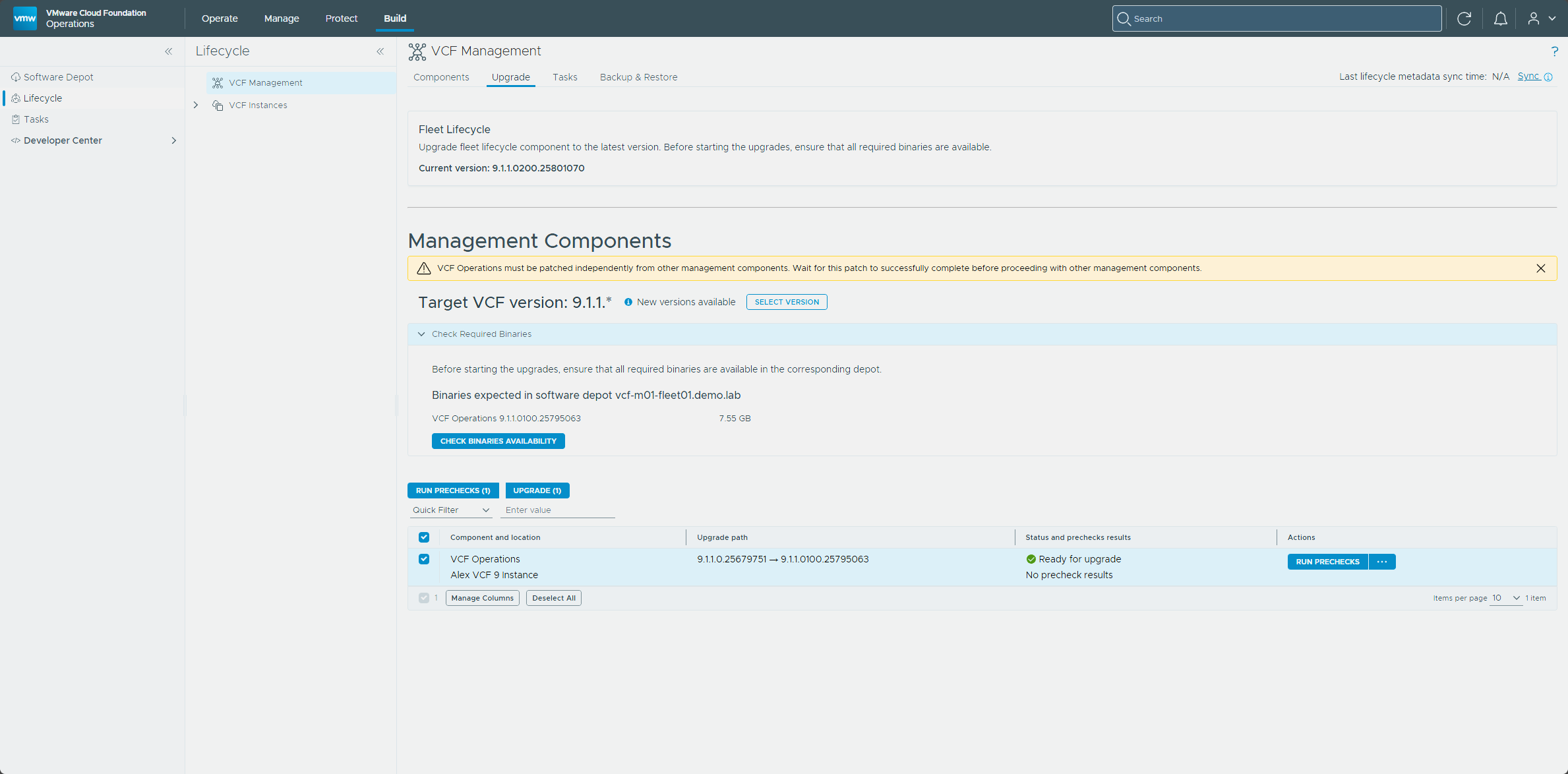This screenshot has height=774, width=1568.
Task: Switch to the Backup & Restore tab
Action: click(x=639, y=77)
